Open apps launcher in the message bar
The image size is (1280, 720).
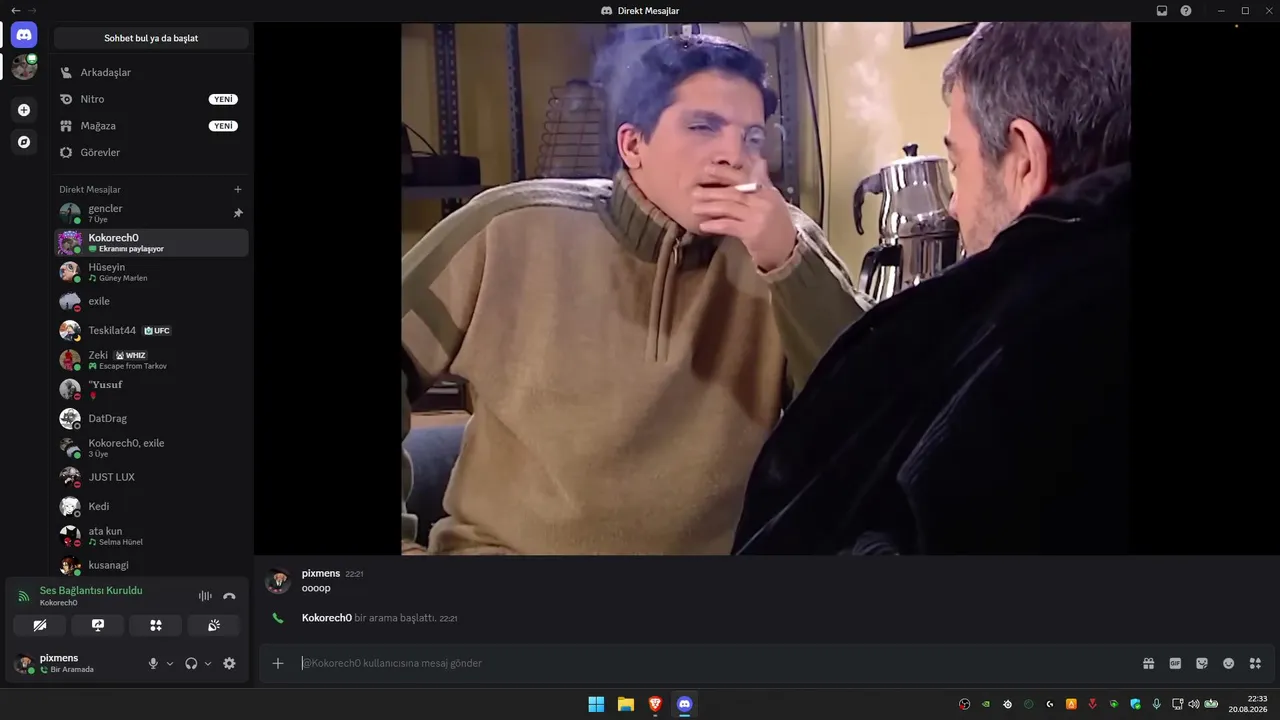click(x=1256, y=663)
